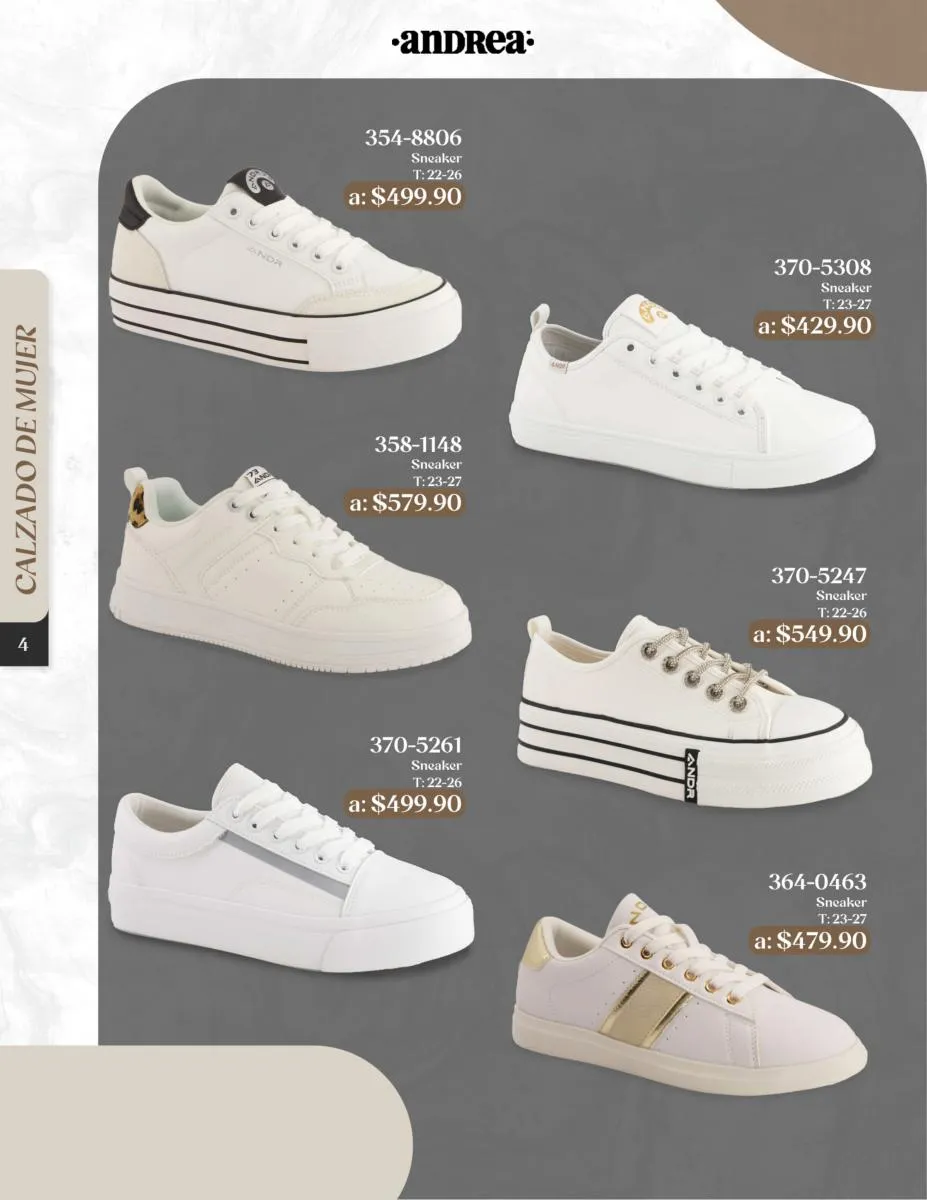
Task: Click product code 370-5247
Action: [818, 575]
